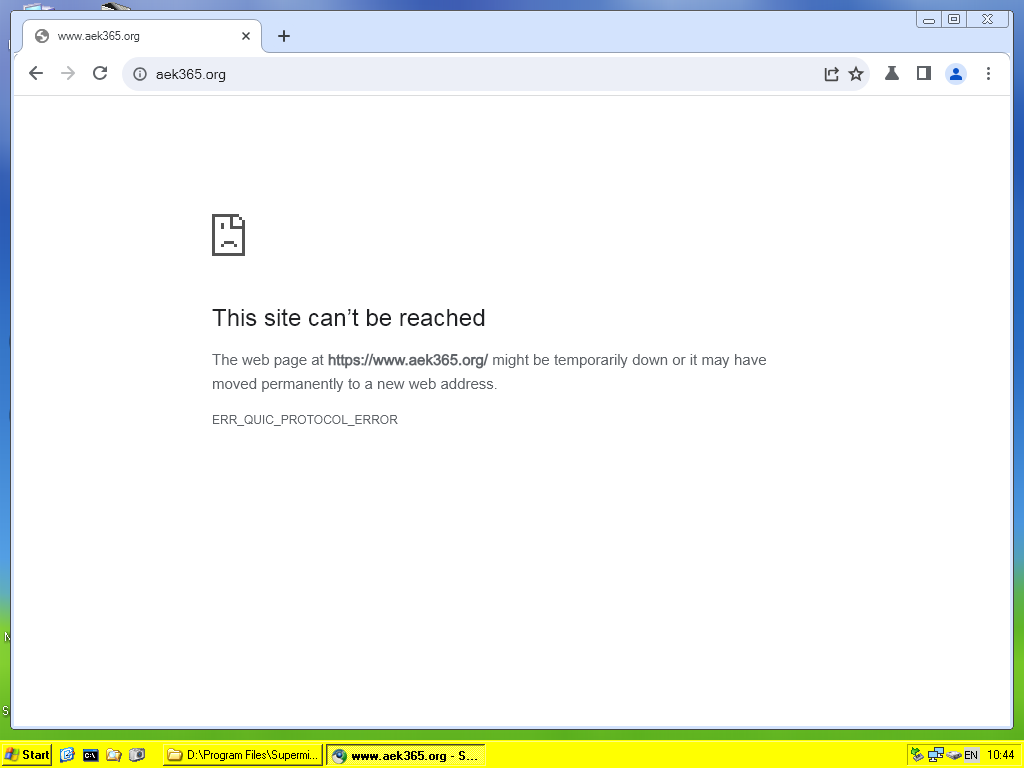This screenshot has height=768, width=1024.
Task: Click the safely remove hardware tray icon
Action: pos(954,755)
